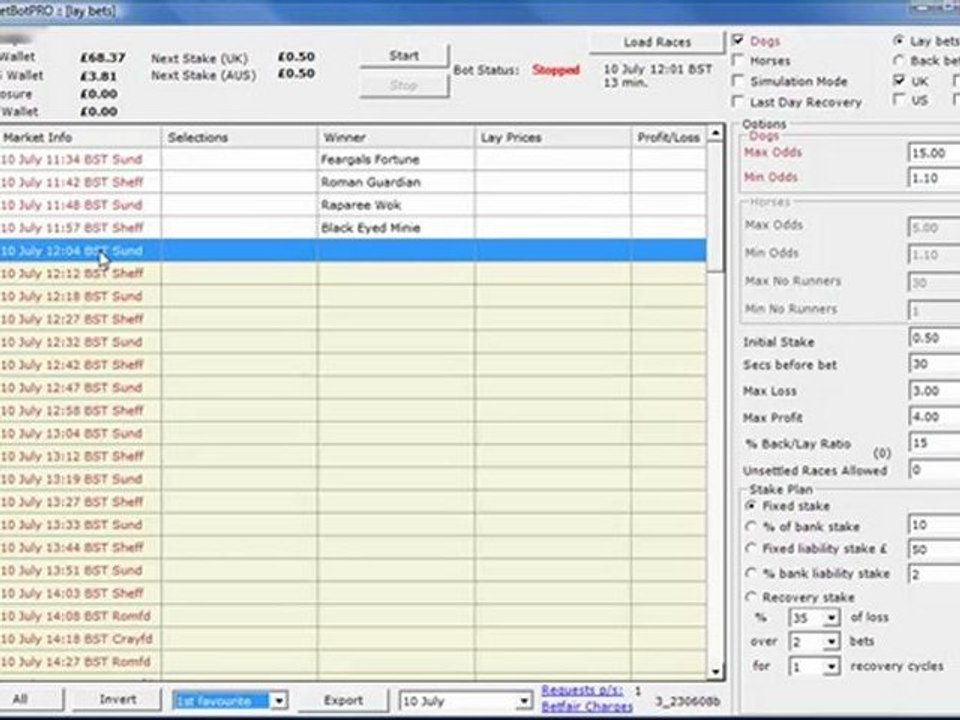The height and width of the screenshot is (720, 960).
Task: Select the 10 July 14:27 BST Romfd row
Action: click(353, 661)
